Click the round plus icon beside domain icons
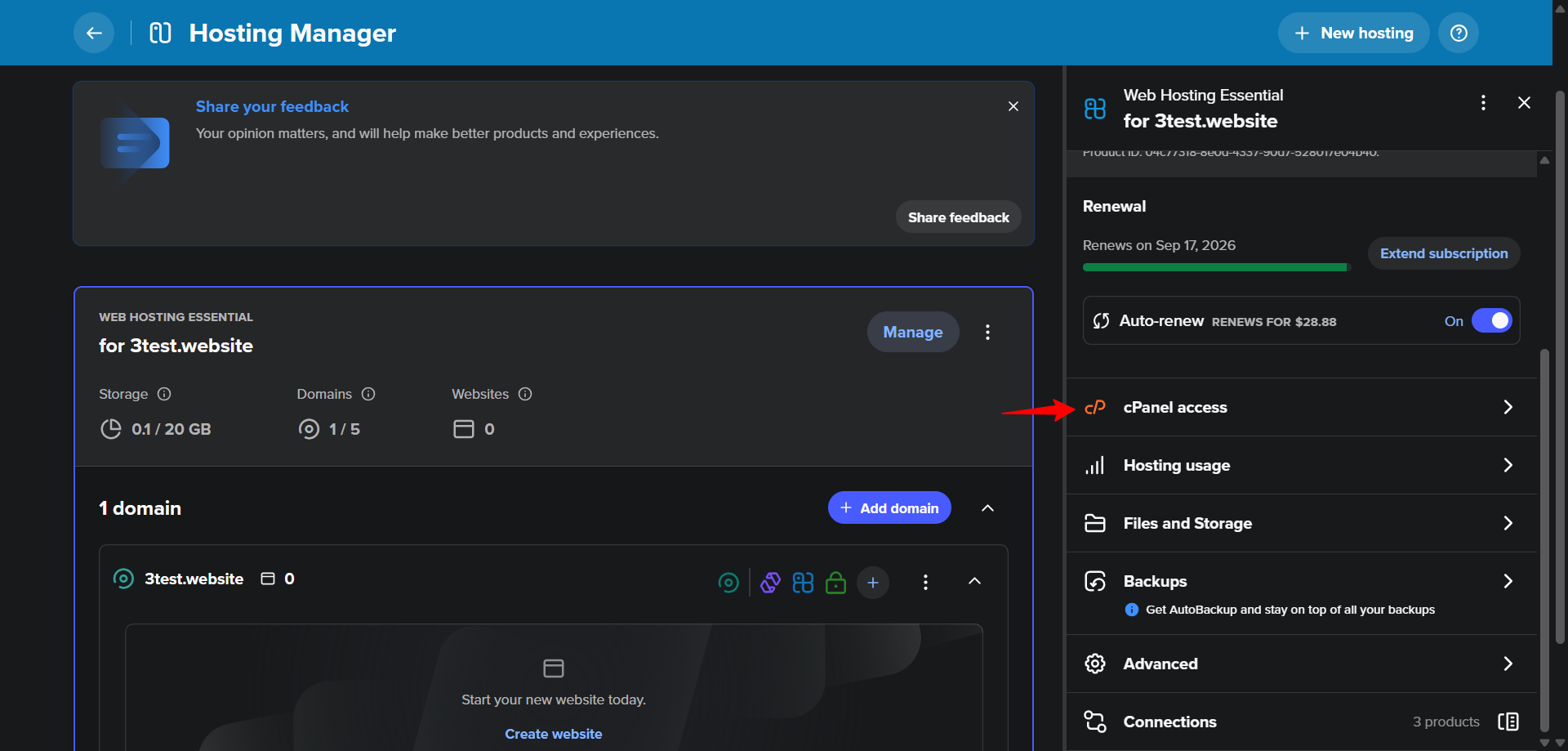1568x751 pixels. click(x=873, y=583)
